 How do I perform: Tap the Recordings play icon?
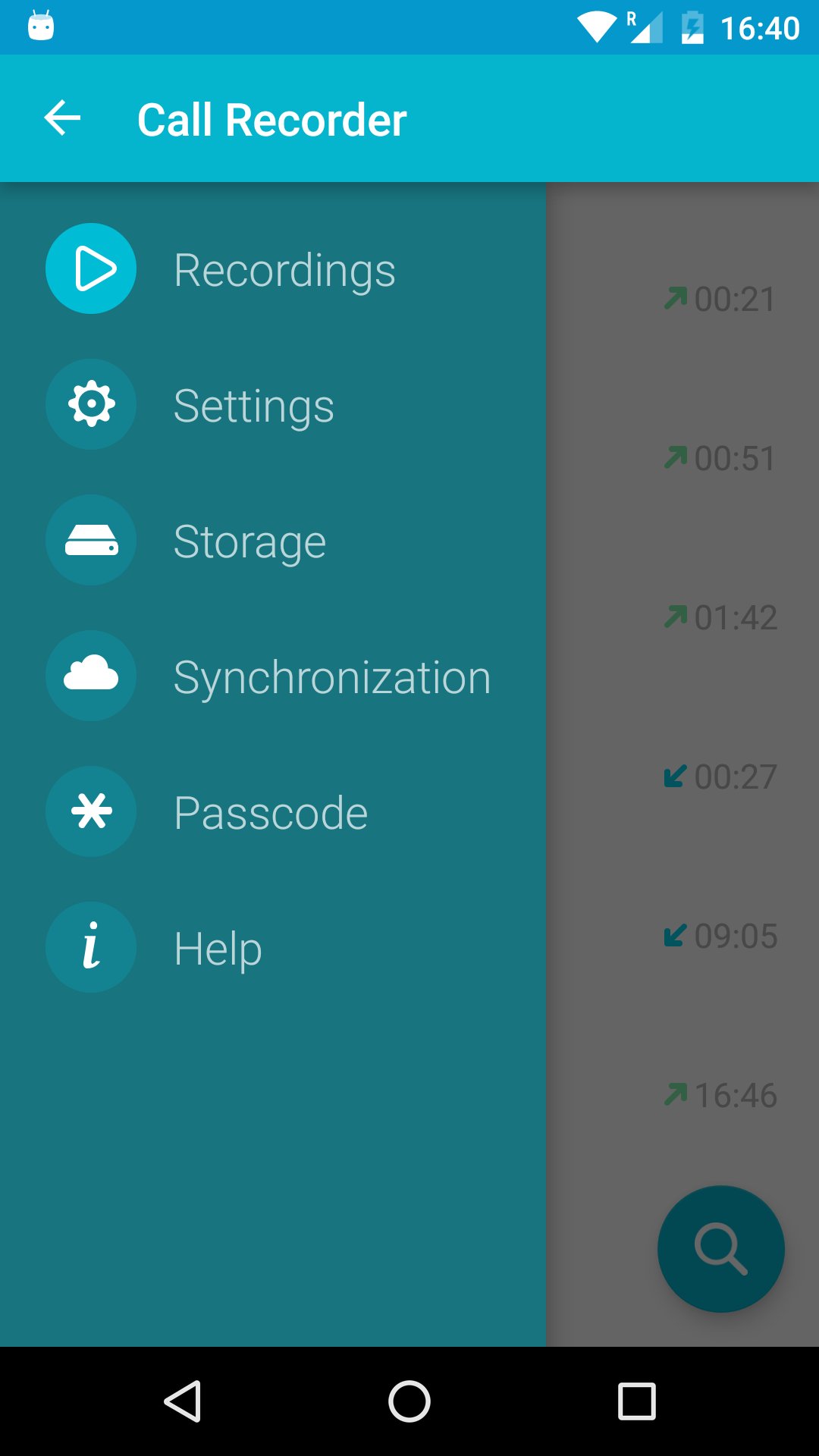point(91,268)
